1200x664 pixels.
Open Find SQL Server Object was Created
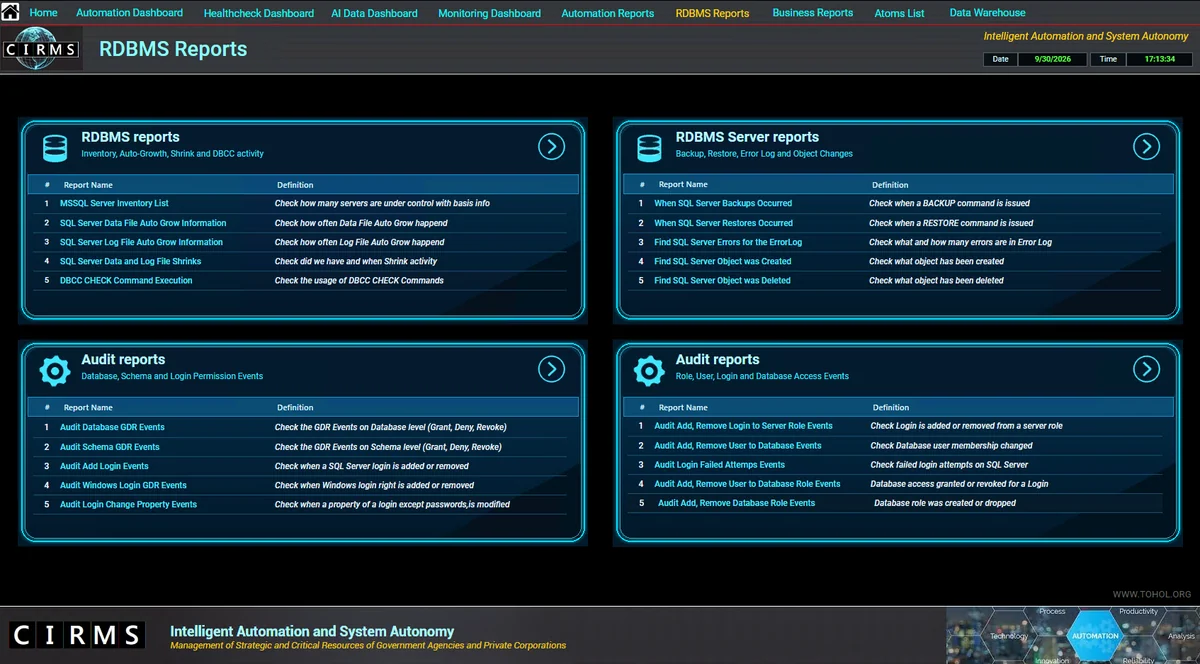click(x=723, y=261)
